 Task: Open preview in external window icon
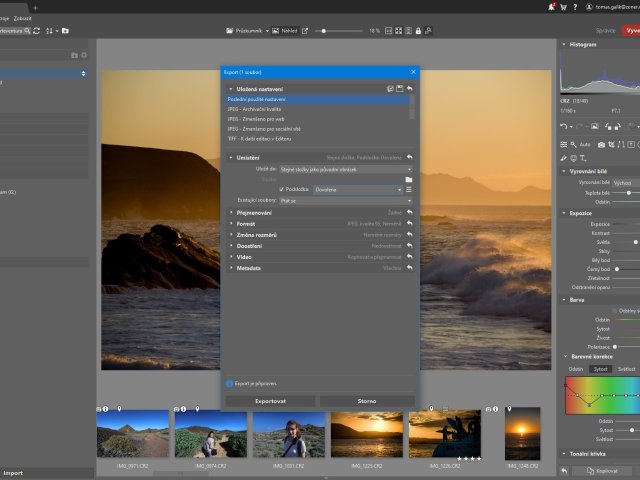[x=305, y=31]
